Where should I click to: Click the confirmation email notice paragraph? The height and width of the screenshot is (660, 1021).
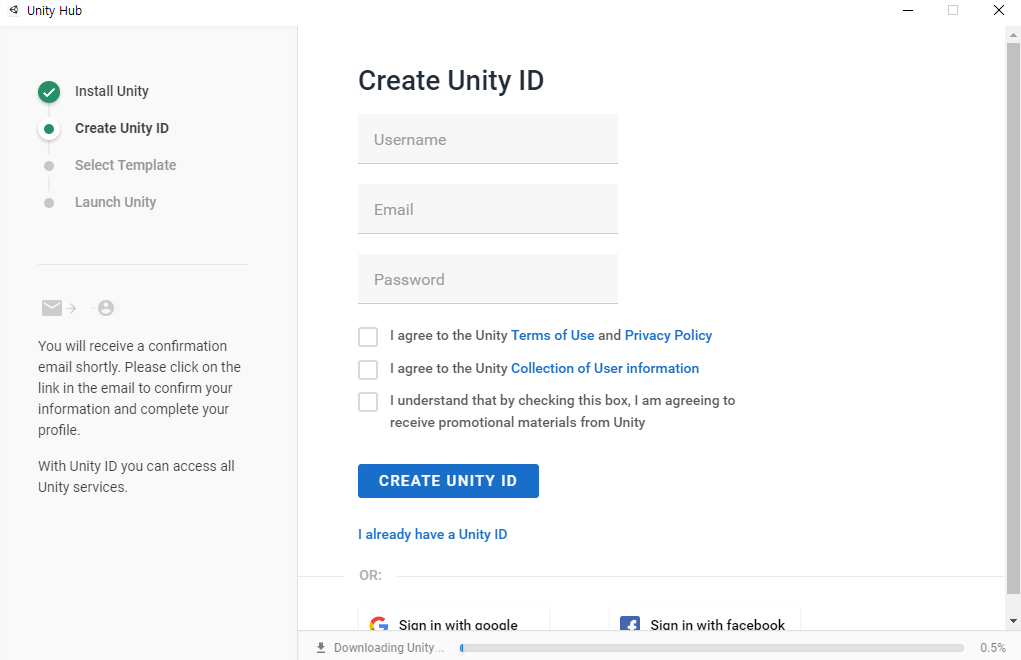pos(139,388)
